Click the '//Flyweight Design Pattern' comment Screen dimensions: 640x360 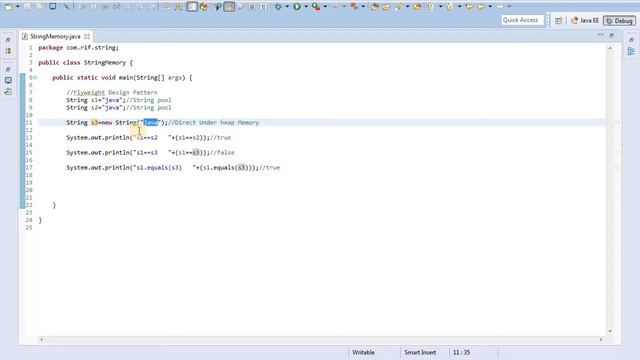(x=112, y=93)
